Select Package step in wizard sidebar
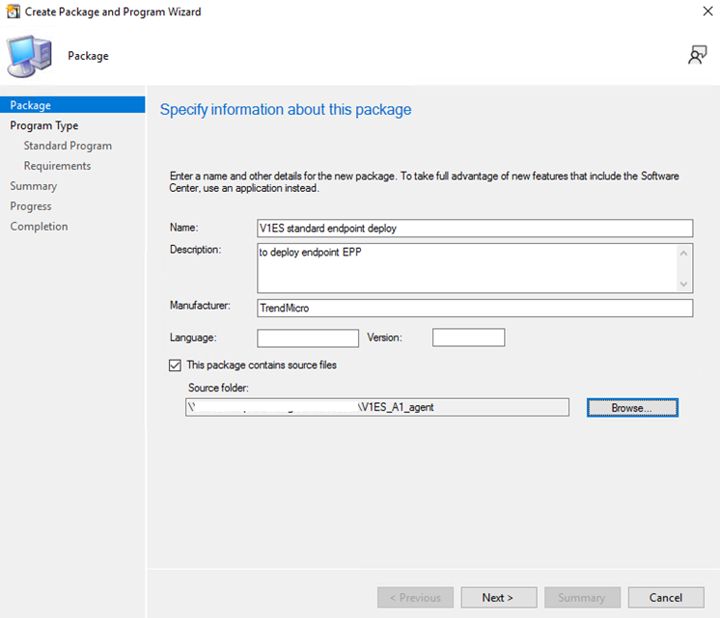Image resolution: width=720 pixels, height=618 pixels. (31, 105)
